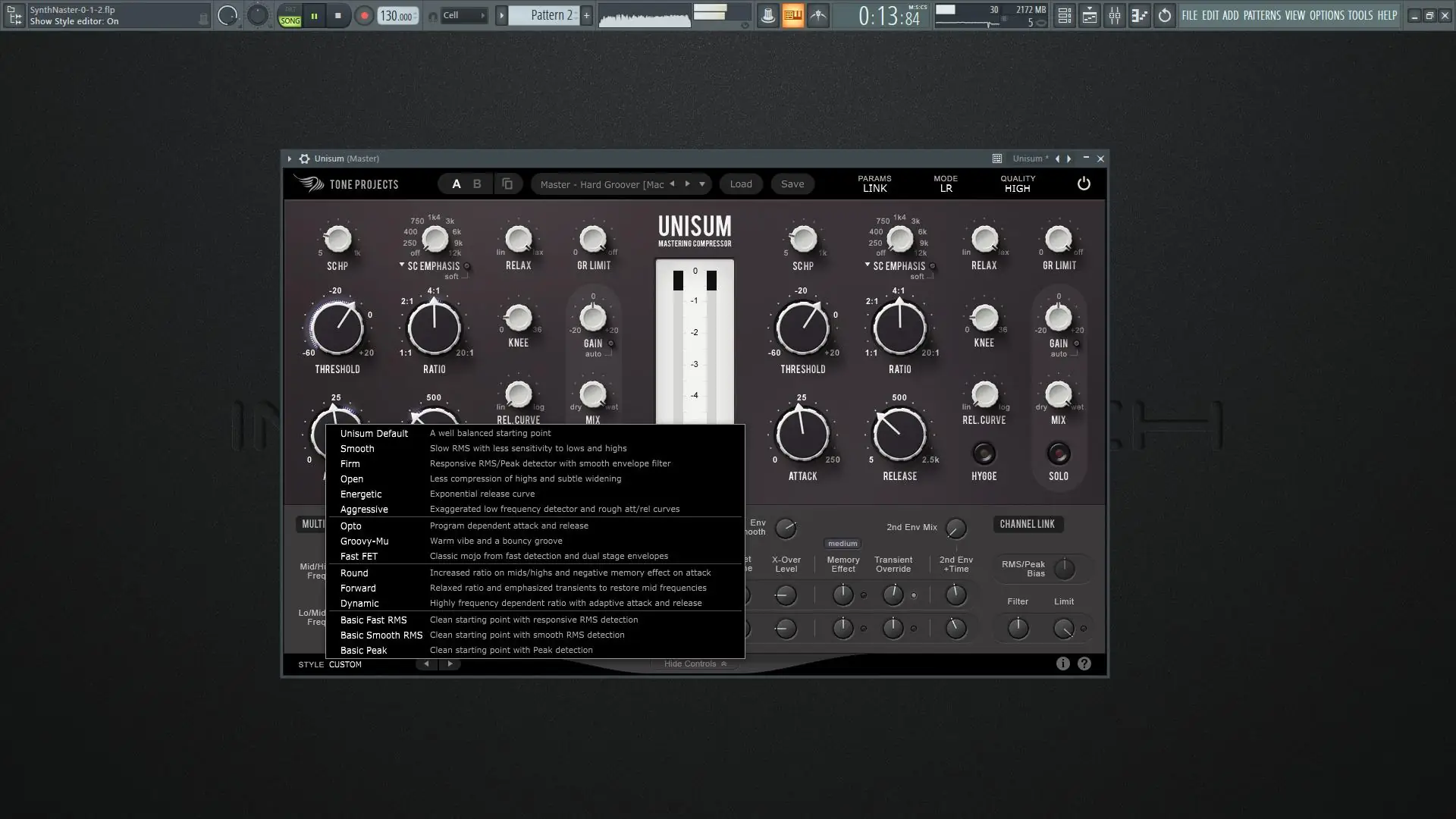This screenshot has height=819, width=1456.
Task: Stop playback in transport bar
Action: coord(338,15)
